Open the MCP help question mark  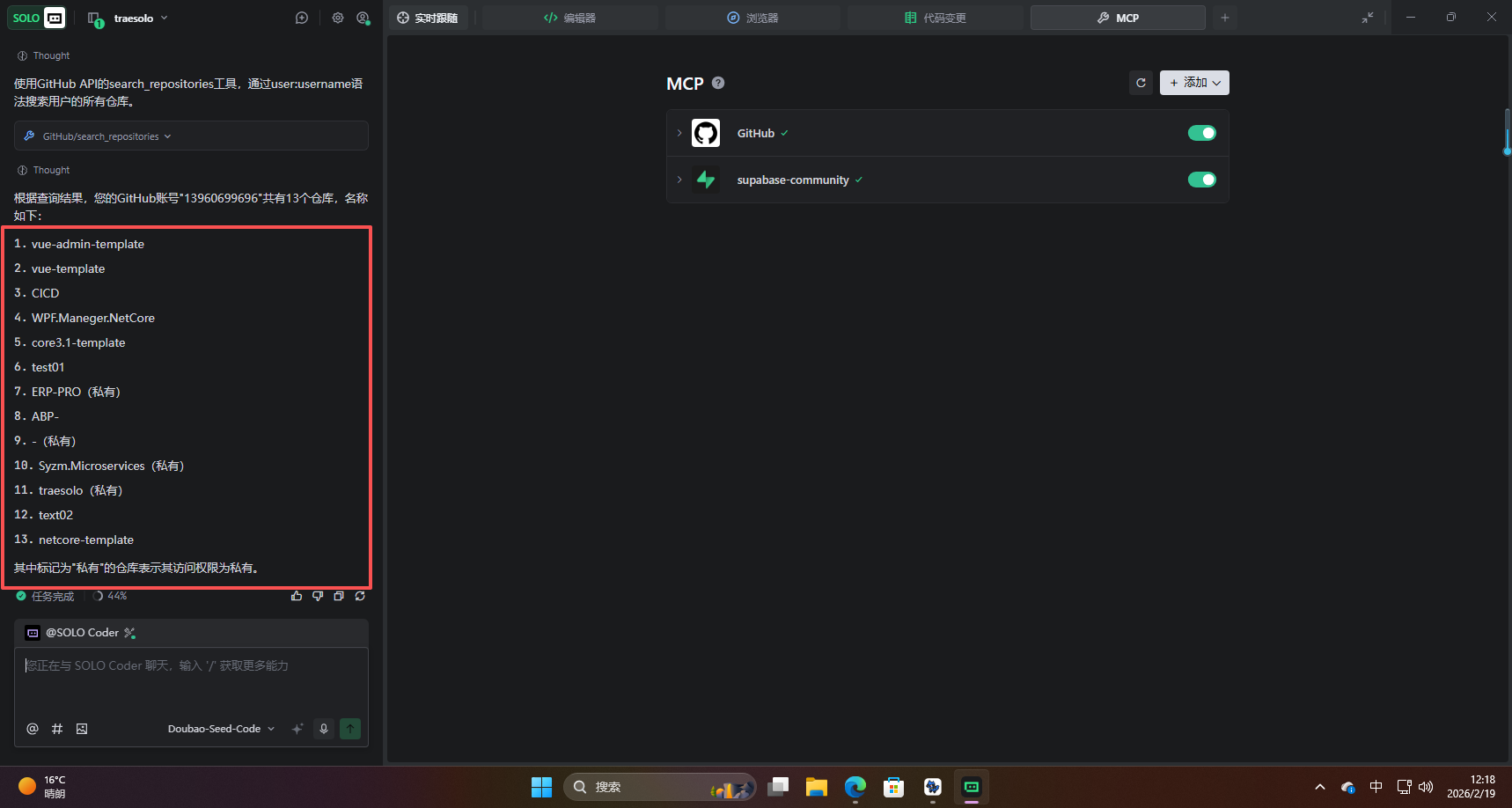[718, 83]
